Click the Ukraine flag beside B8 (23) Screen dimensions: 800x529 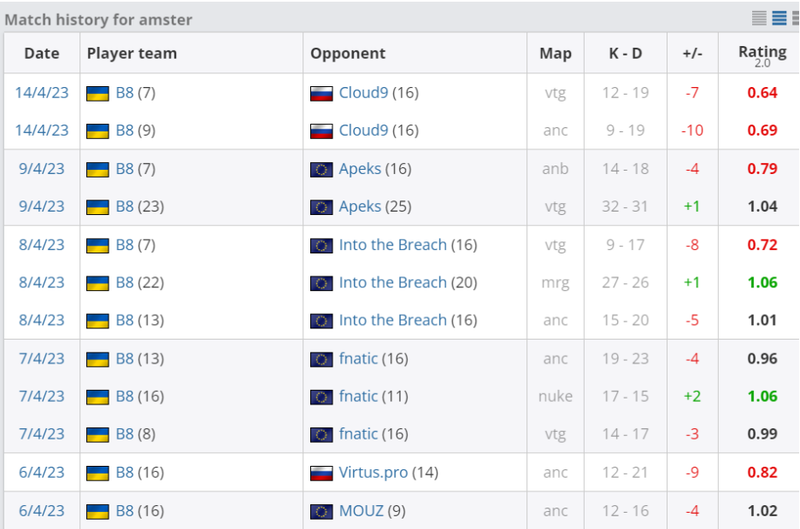tap(97, 207)
